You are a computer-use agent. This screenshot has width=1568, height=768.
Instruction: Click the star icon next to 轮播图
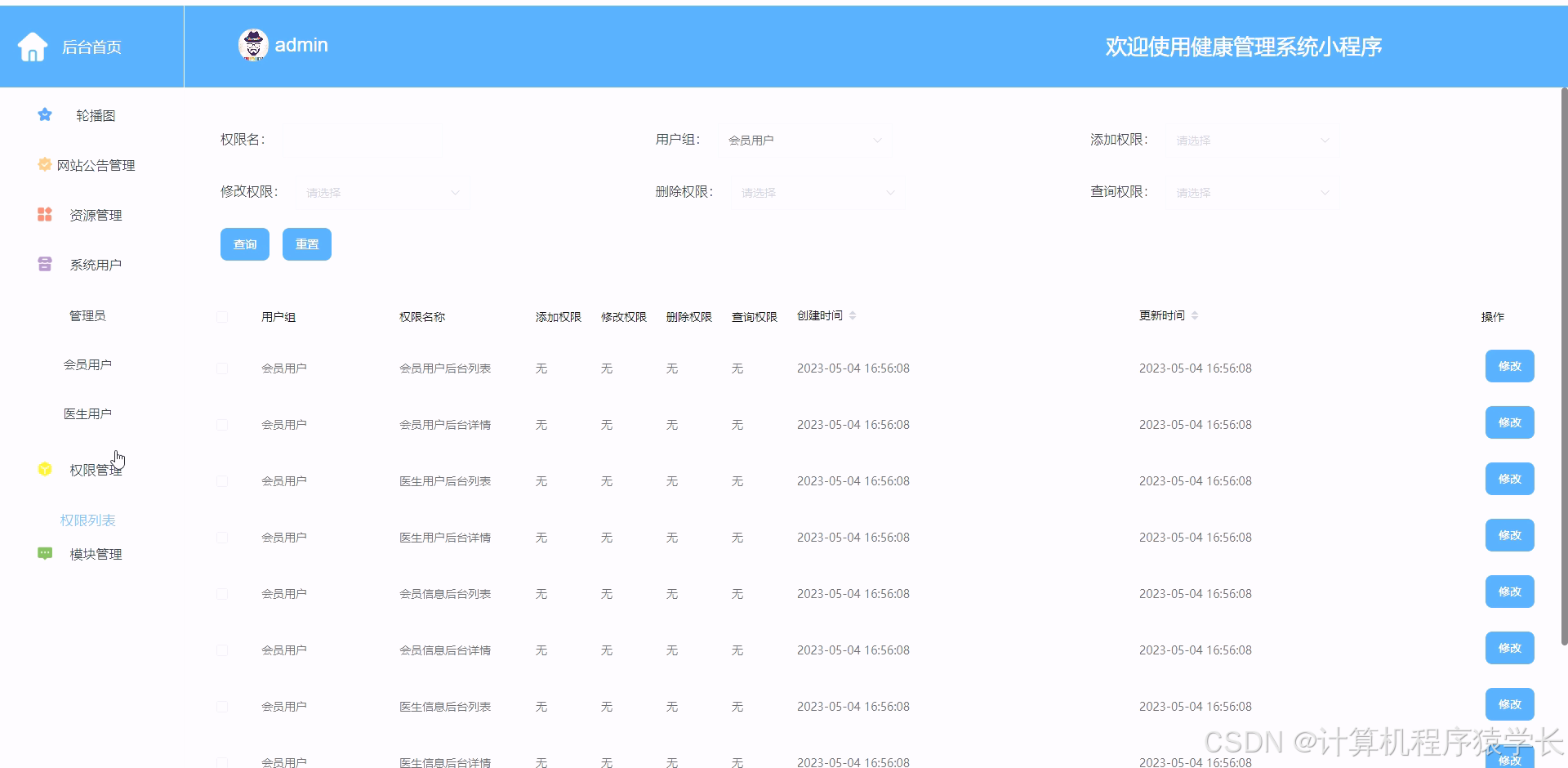[45, 115]
